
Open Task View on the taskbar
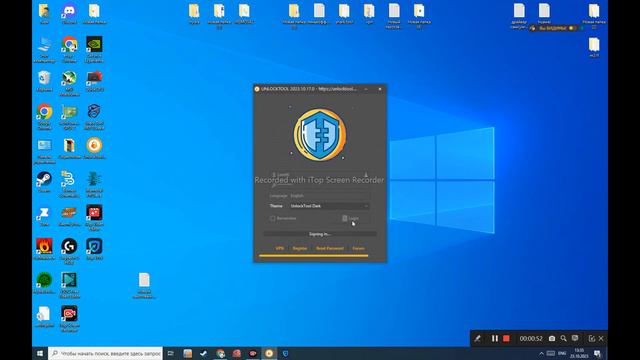point(171,353)
